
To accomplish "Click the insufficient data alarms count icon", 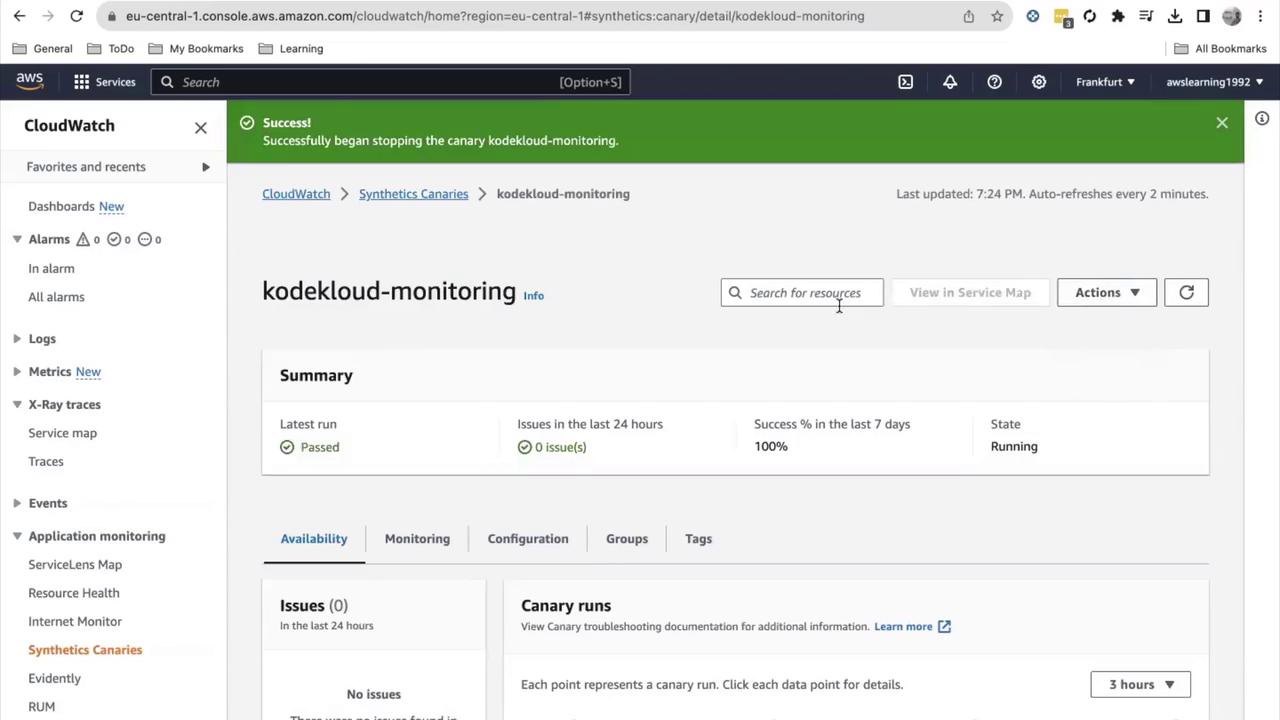I will tap(144, 239).
